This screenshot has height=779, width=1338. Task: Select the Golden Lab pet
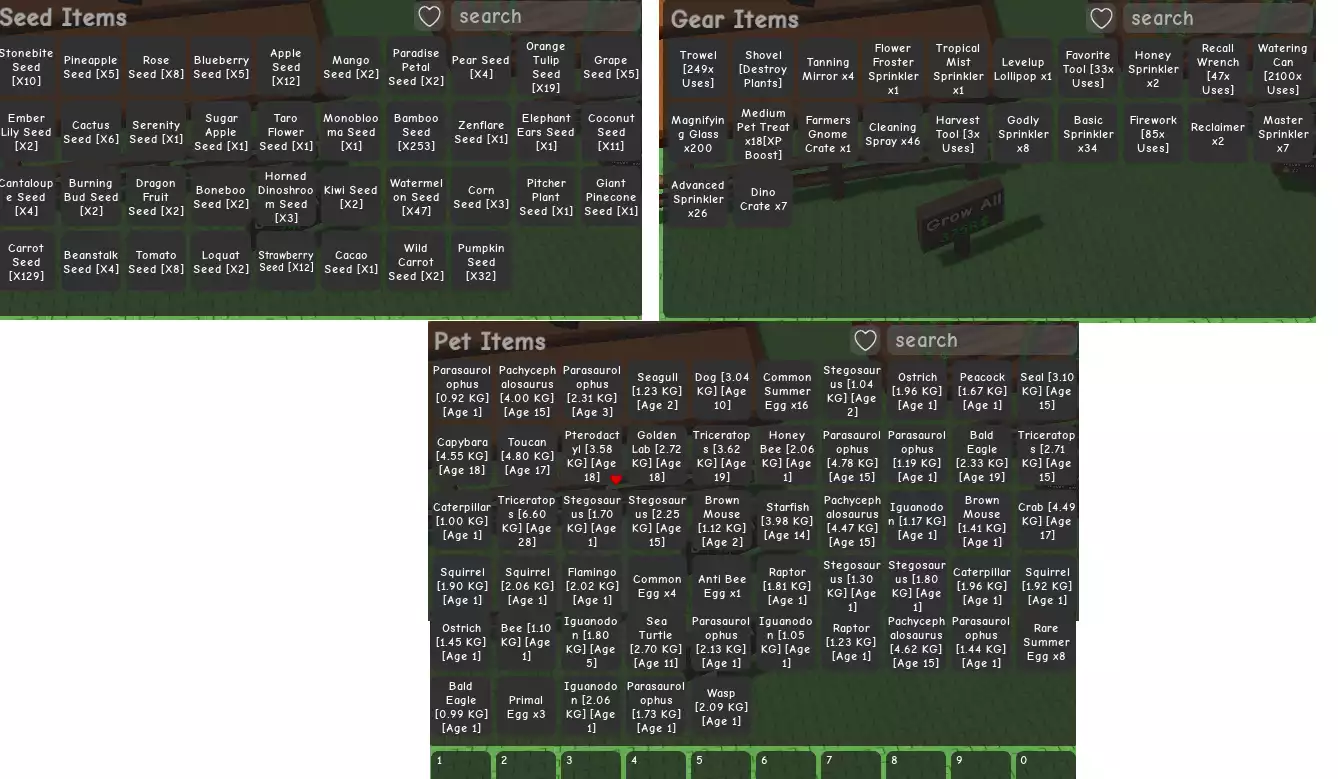pyautogui.click(x=657, y=456)
